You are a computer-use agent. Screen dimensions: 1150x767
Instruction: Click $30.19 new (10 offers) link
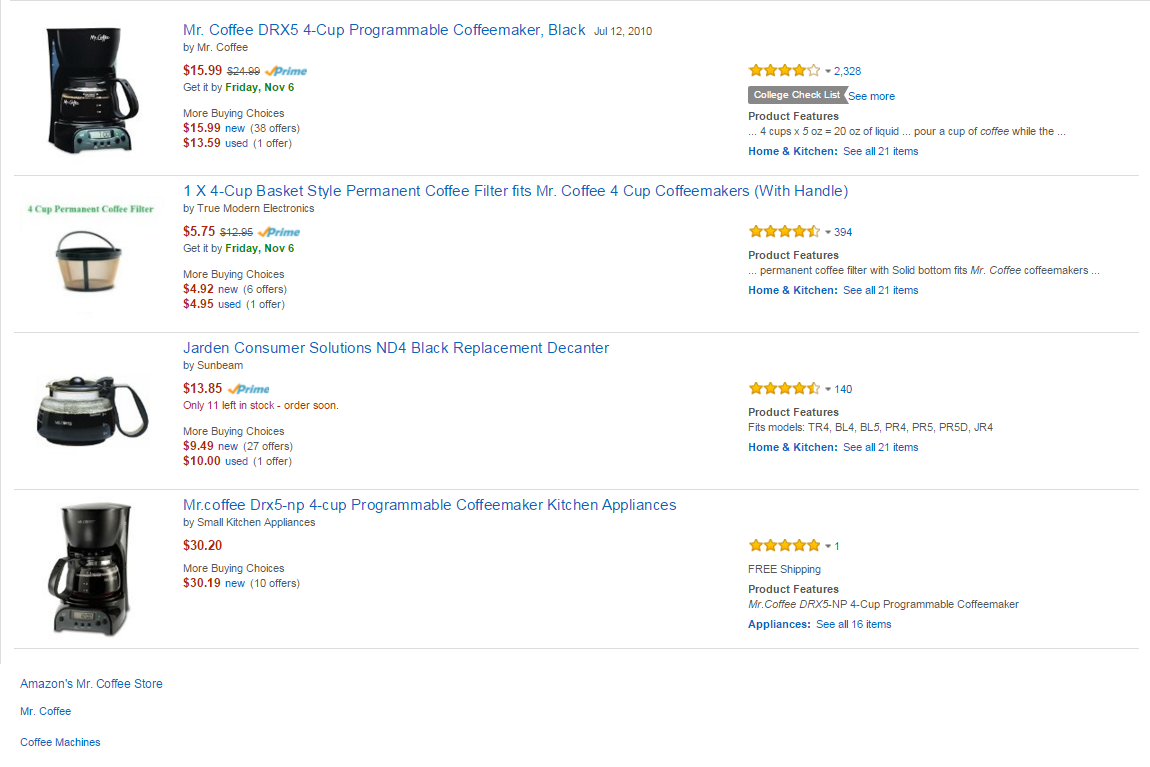pos(241,584)
